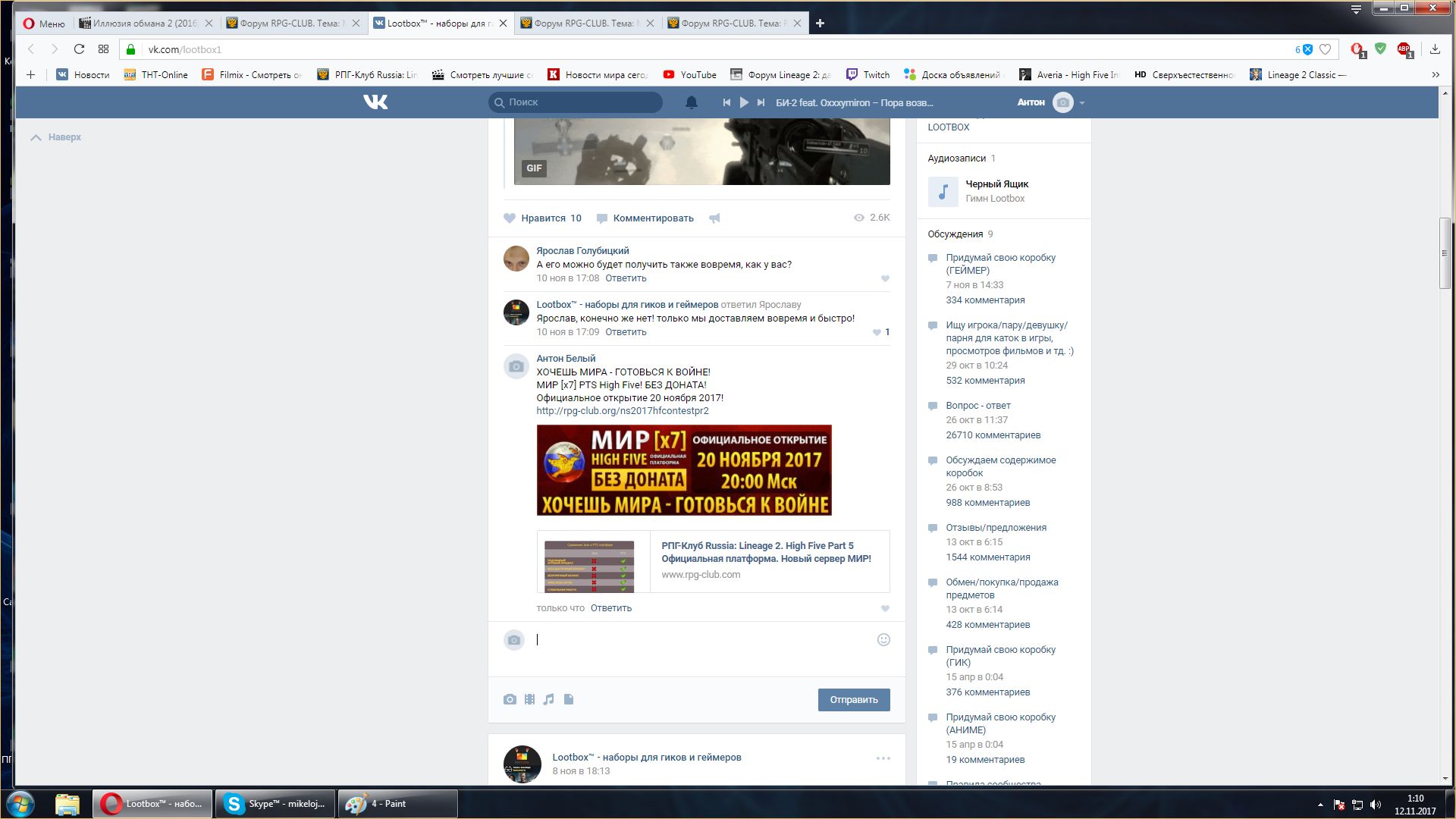Open the rpg-club.org contest link
This screenshot has height=819, width=1456.
click(x=622, y=411)
